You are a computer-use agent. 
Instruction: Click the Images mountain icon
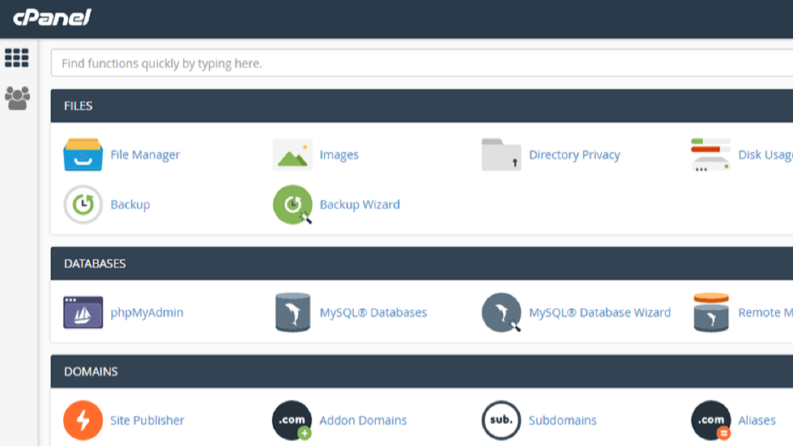pos(292,155)
